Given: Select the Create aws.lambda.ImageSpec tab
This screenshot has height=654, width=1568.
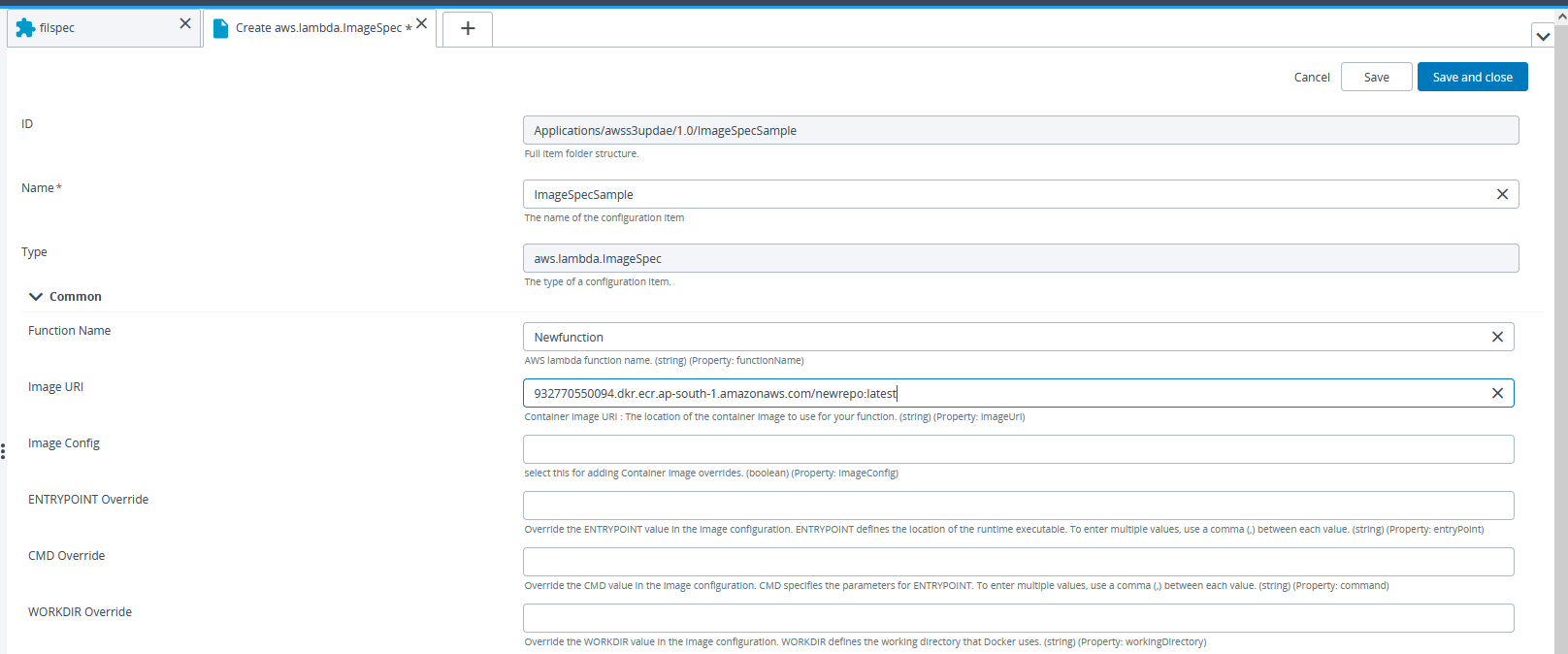Looking at the screenshot, I should click(x=319, y=28).
